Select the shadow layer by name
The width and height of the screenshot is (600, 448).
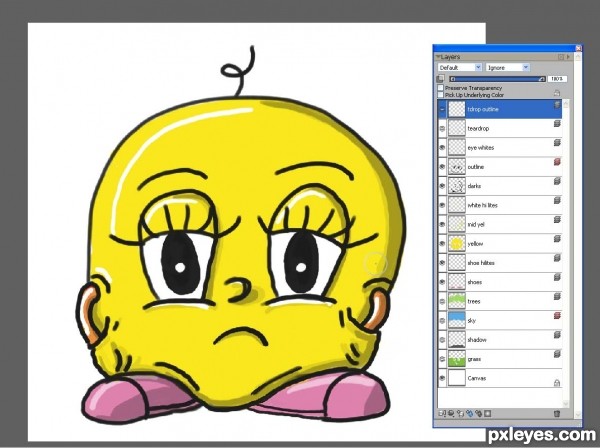476,340
